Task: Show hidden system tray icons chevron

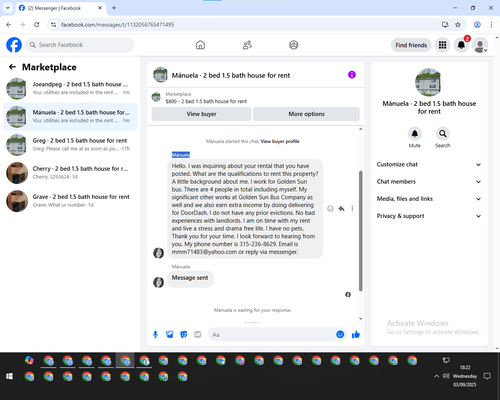Action: [436, 376]
